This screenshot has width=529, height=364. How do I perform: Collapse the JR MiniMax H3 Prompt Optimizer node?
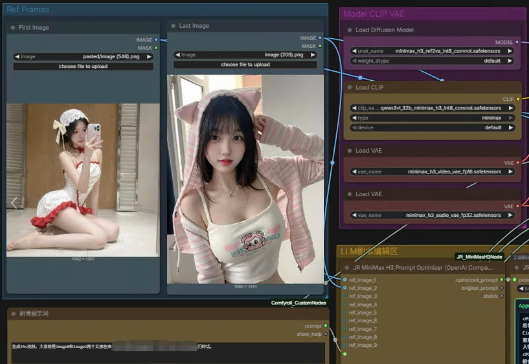click(346, 268)
